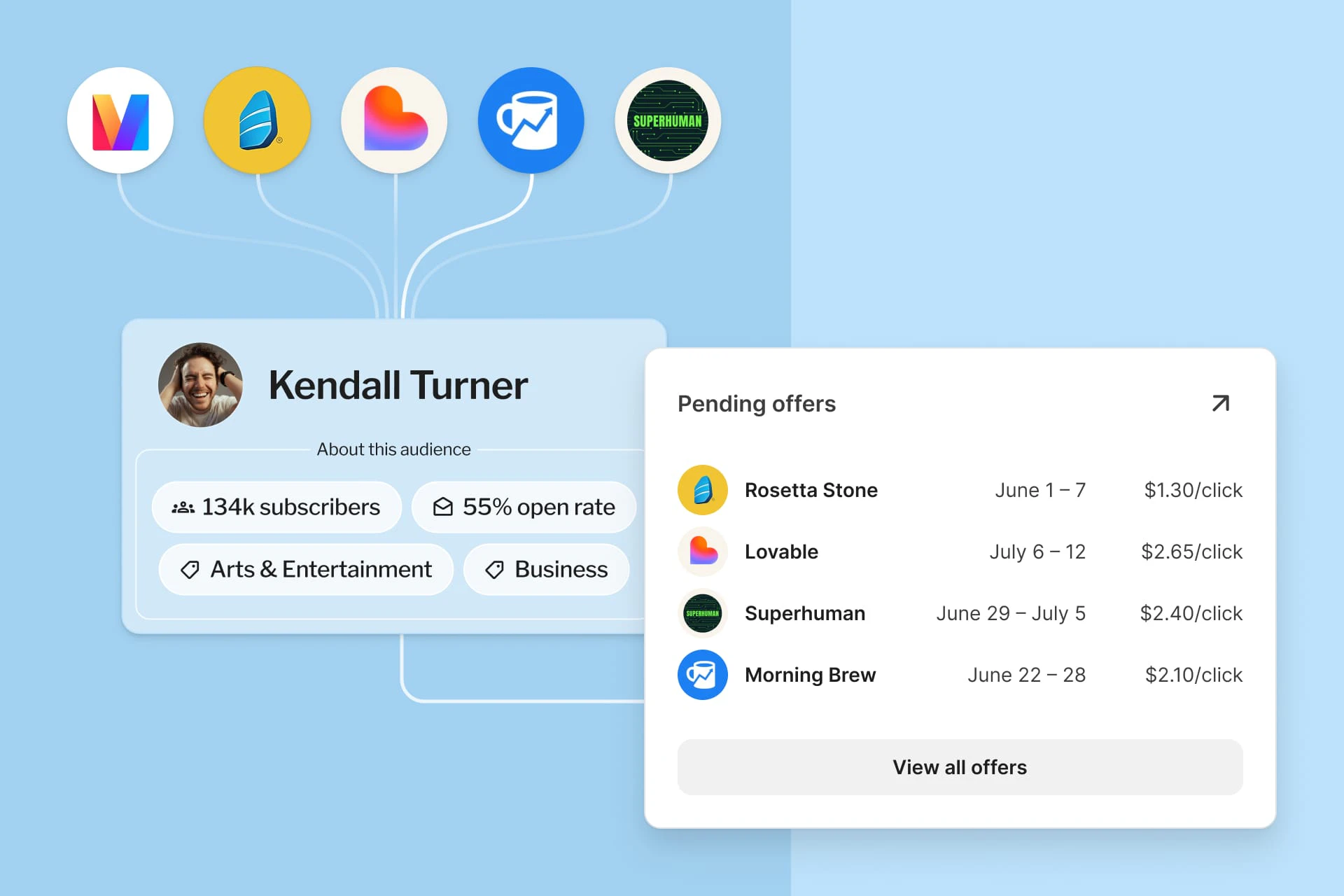Click Rosetta Stone icon in the offers list
This screenshot has height=896, width=1344.
click(703, 490)
